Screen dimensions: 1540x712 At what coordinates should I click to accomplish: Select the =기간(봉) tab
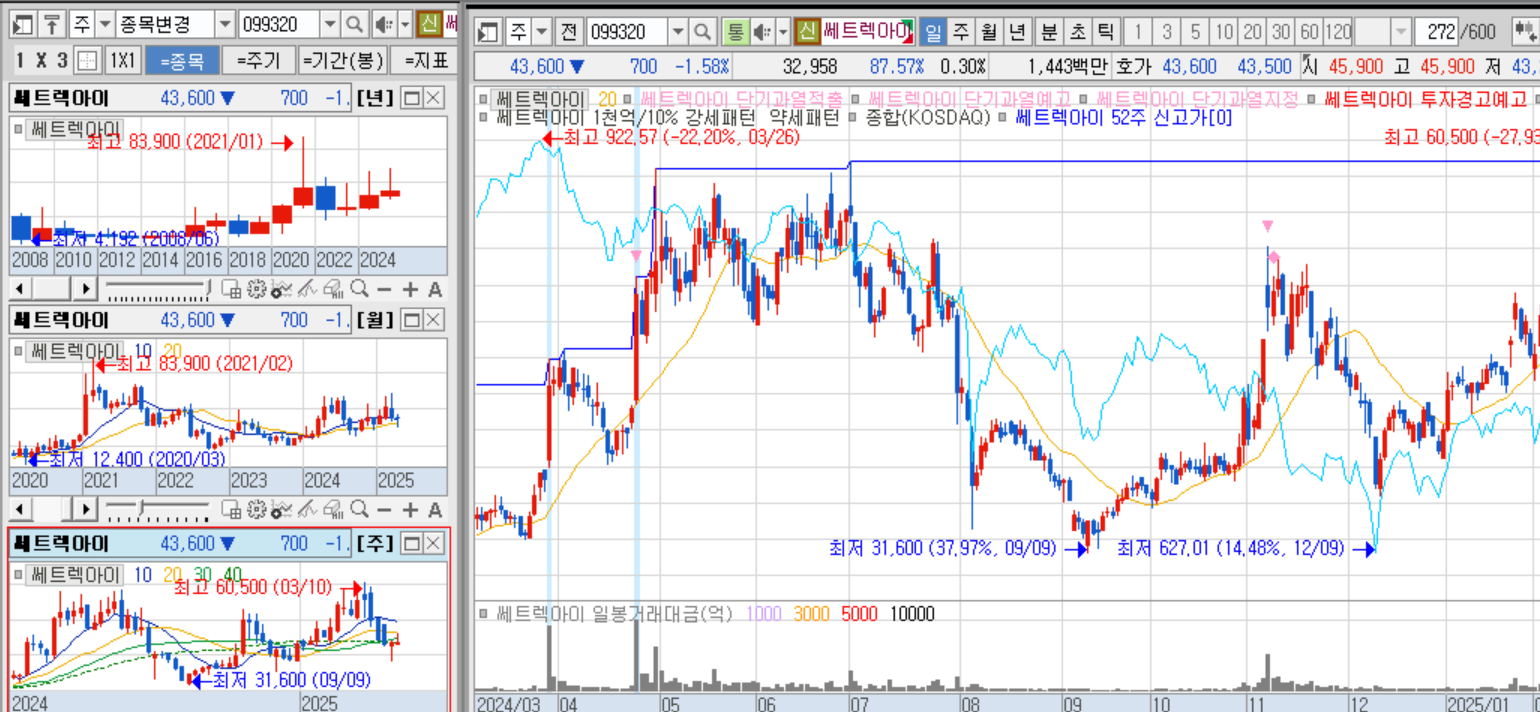pos(342,61)
